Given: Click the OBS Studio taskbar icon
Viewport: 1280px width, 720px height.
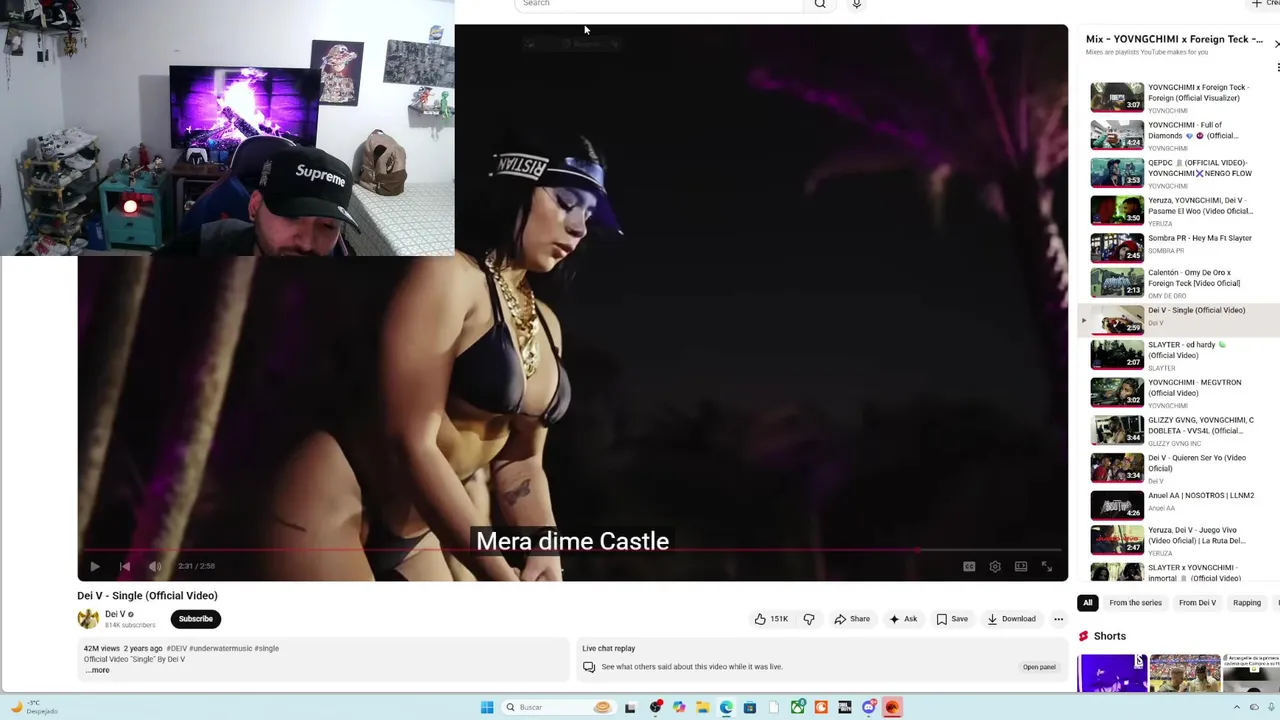Looking at the screenshot, I should 656,707.
